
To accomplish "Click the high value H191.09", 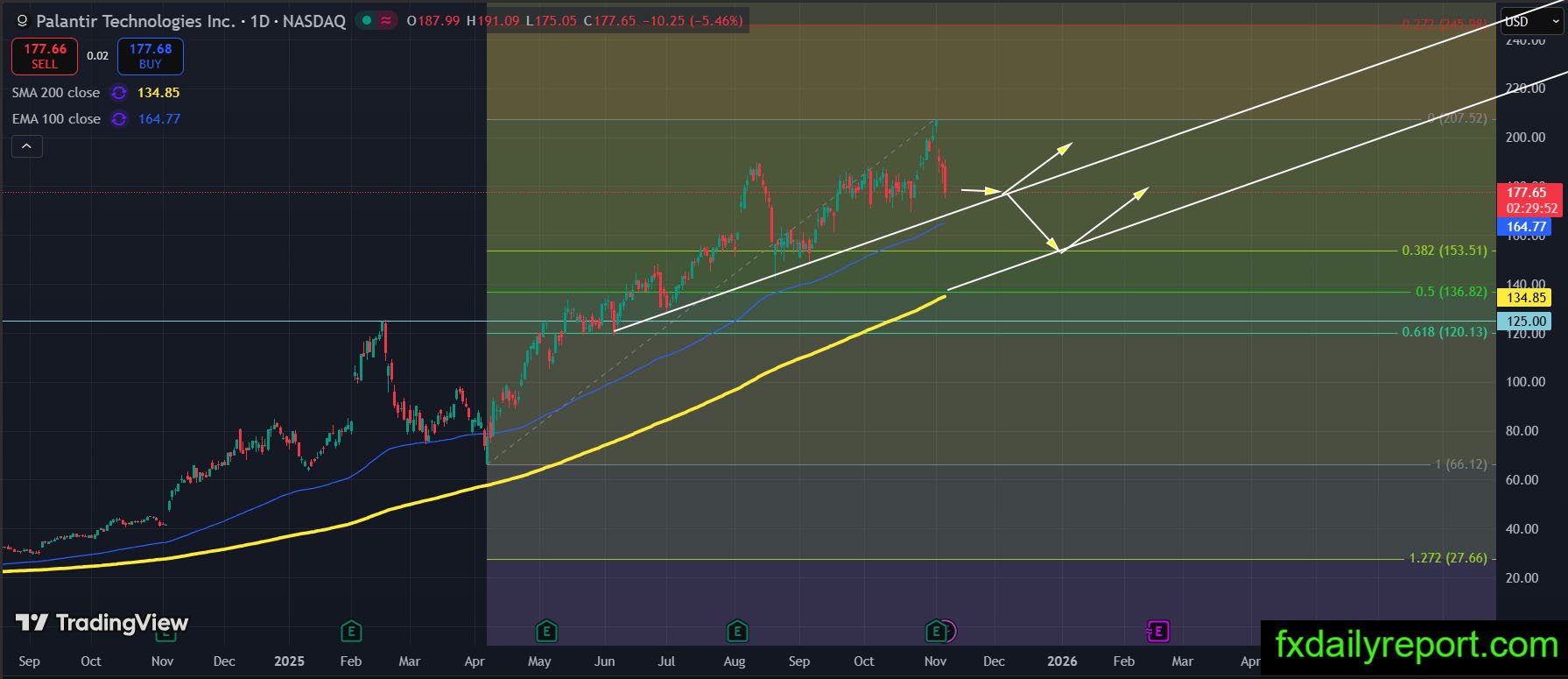I will click(493, 20).
